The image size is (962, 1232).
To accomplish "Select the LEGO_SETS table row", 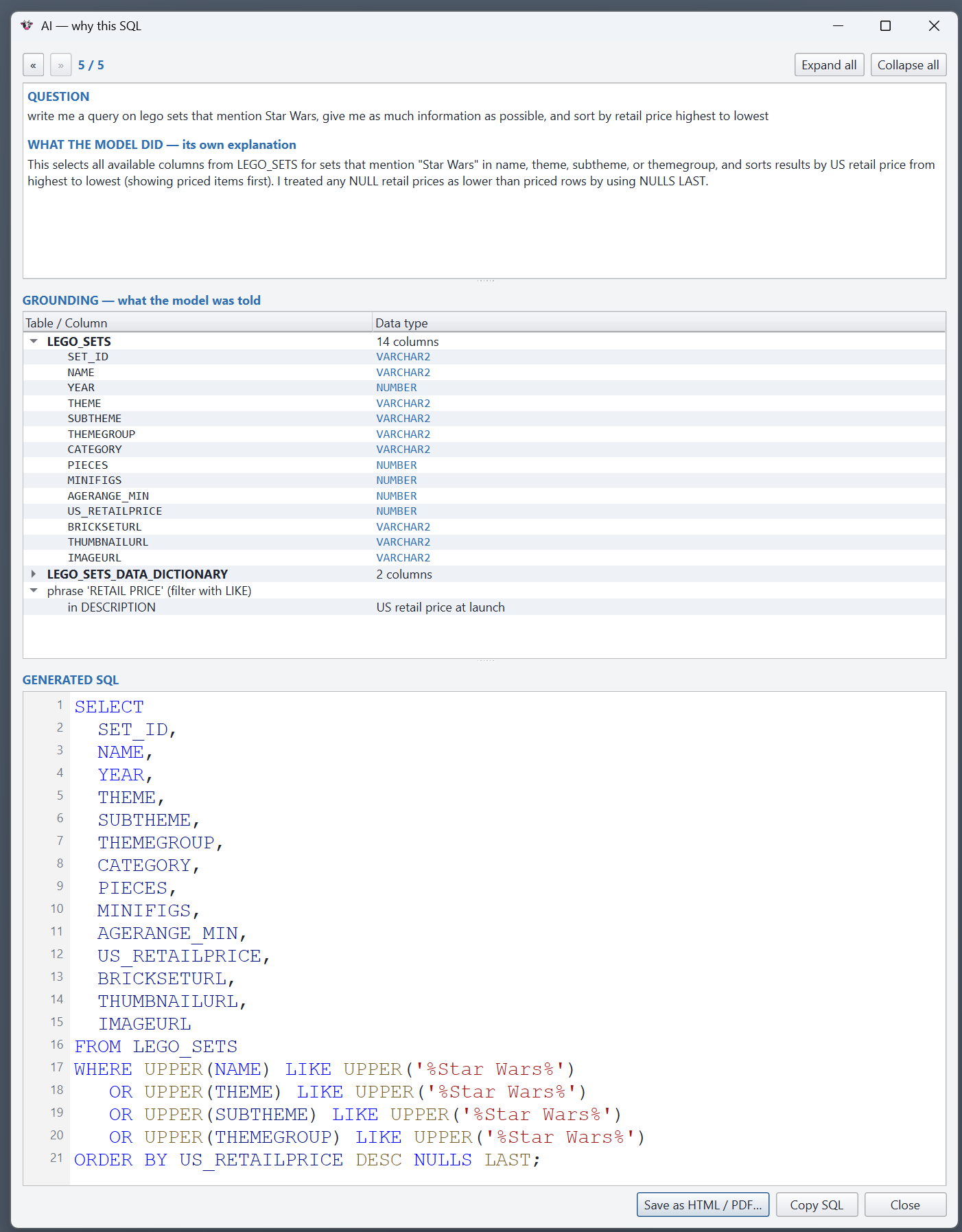I will pyautogui.click(x=484, y=341).
